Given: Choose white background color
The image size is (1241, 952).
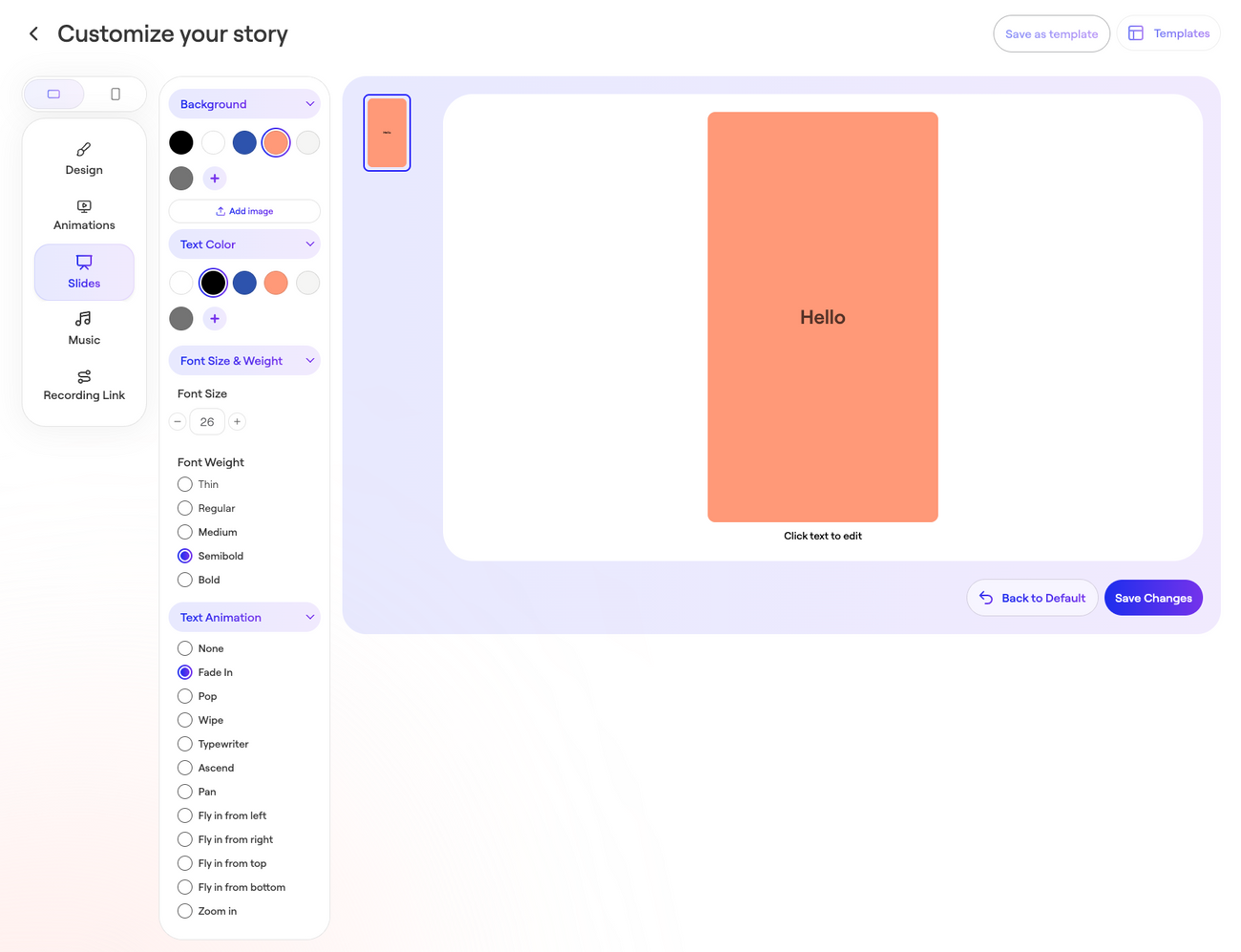Looking at the screenshot, I should 213,143.
